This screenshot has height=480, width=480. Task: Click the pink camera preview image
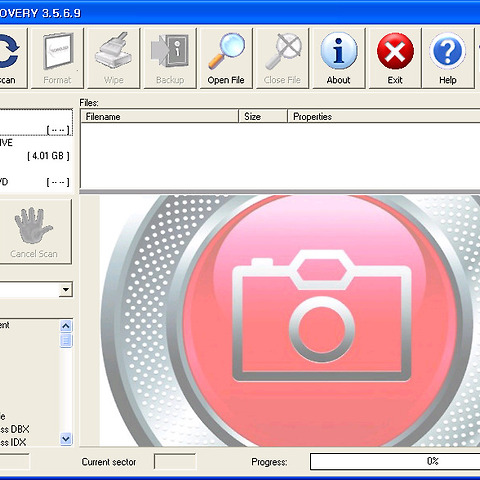(290, 321)
